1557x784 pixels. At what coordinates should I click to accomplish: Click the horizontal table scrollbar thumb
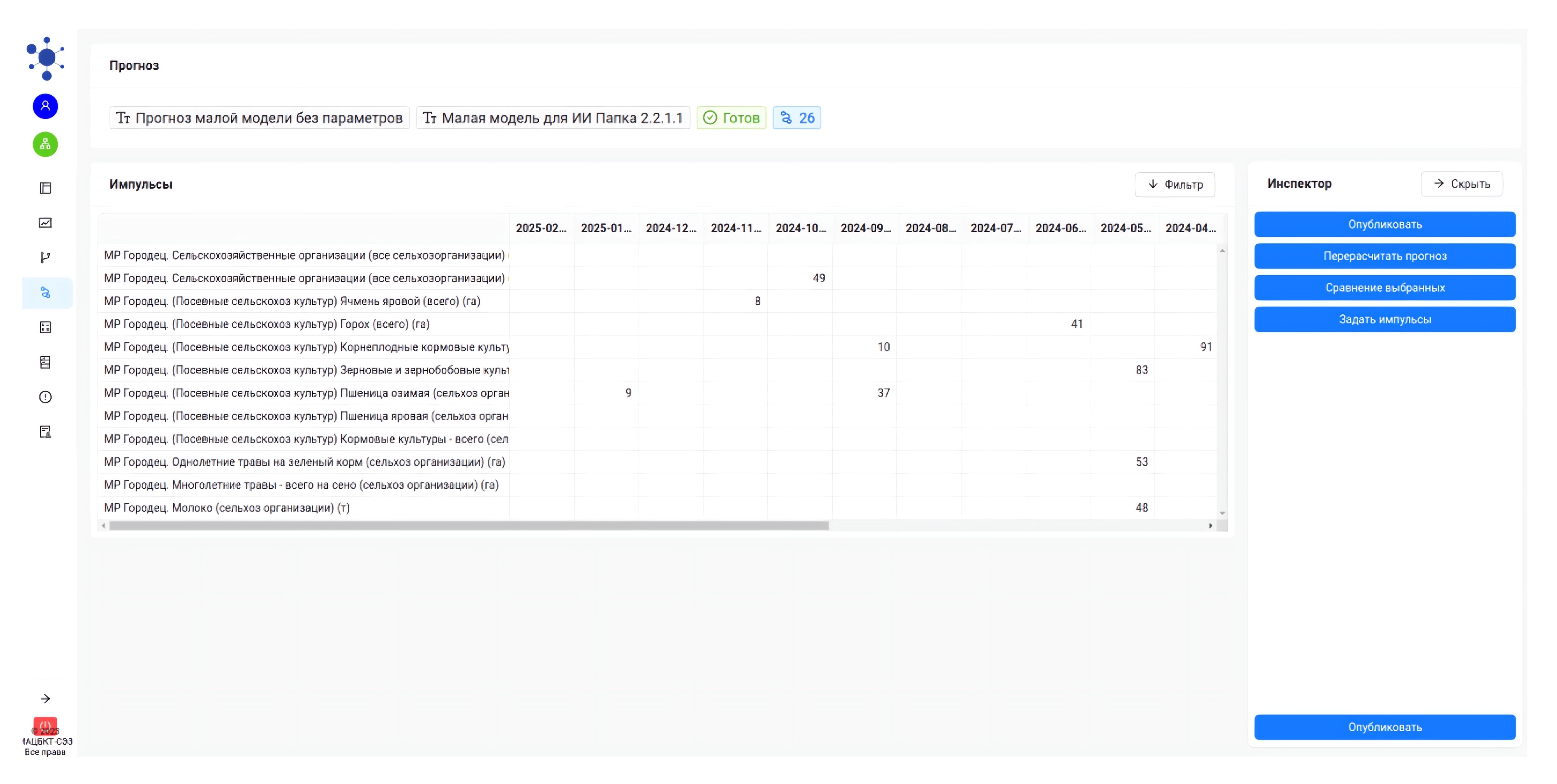click(x=469, y=526)
